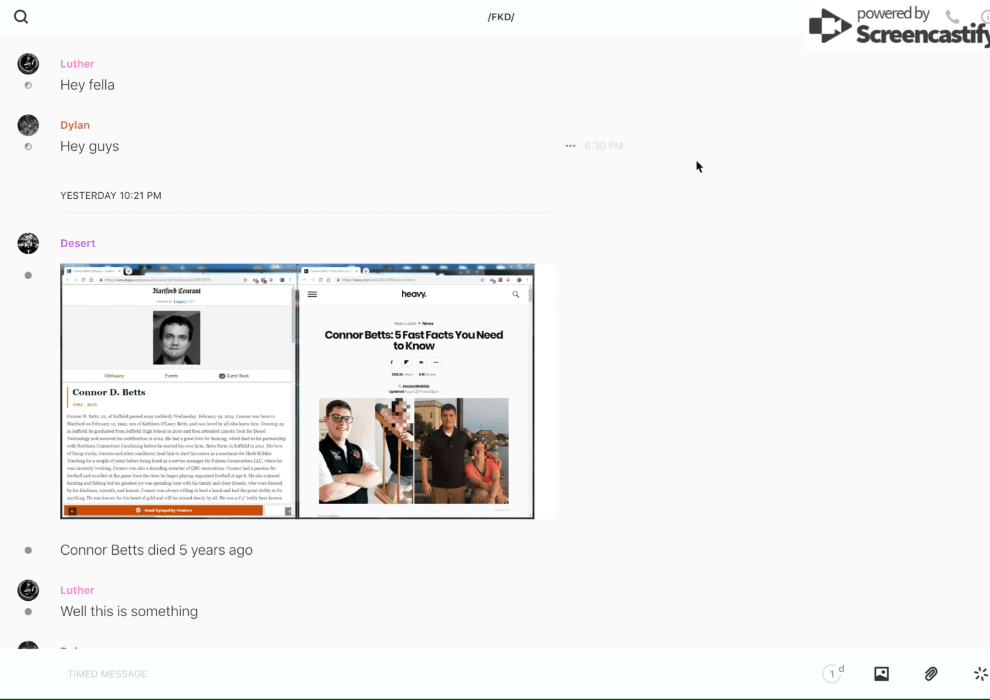Click the 6:30 PM message timestamp
Viewport: 990px width, 700px height.
(604, 146)
